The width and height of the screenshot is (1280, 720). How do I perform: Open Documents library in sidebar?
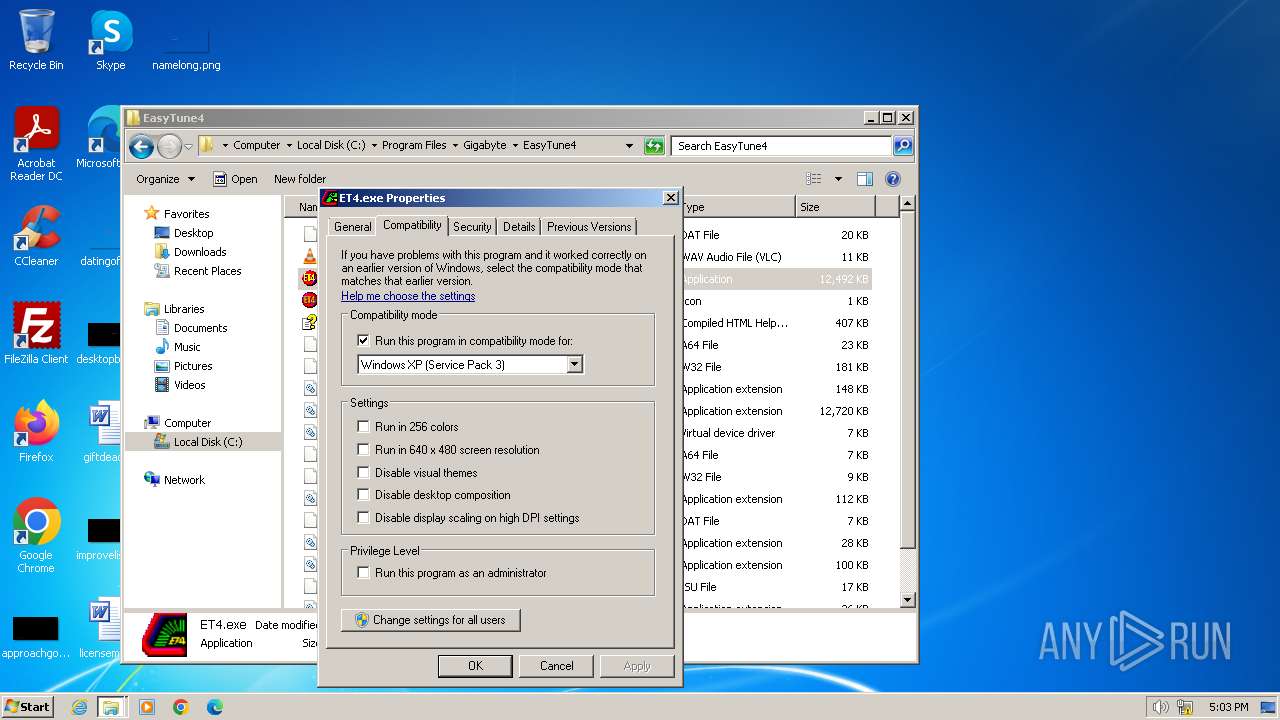200,328
